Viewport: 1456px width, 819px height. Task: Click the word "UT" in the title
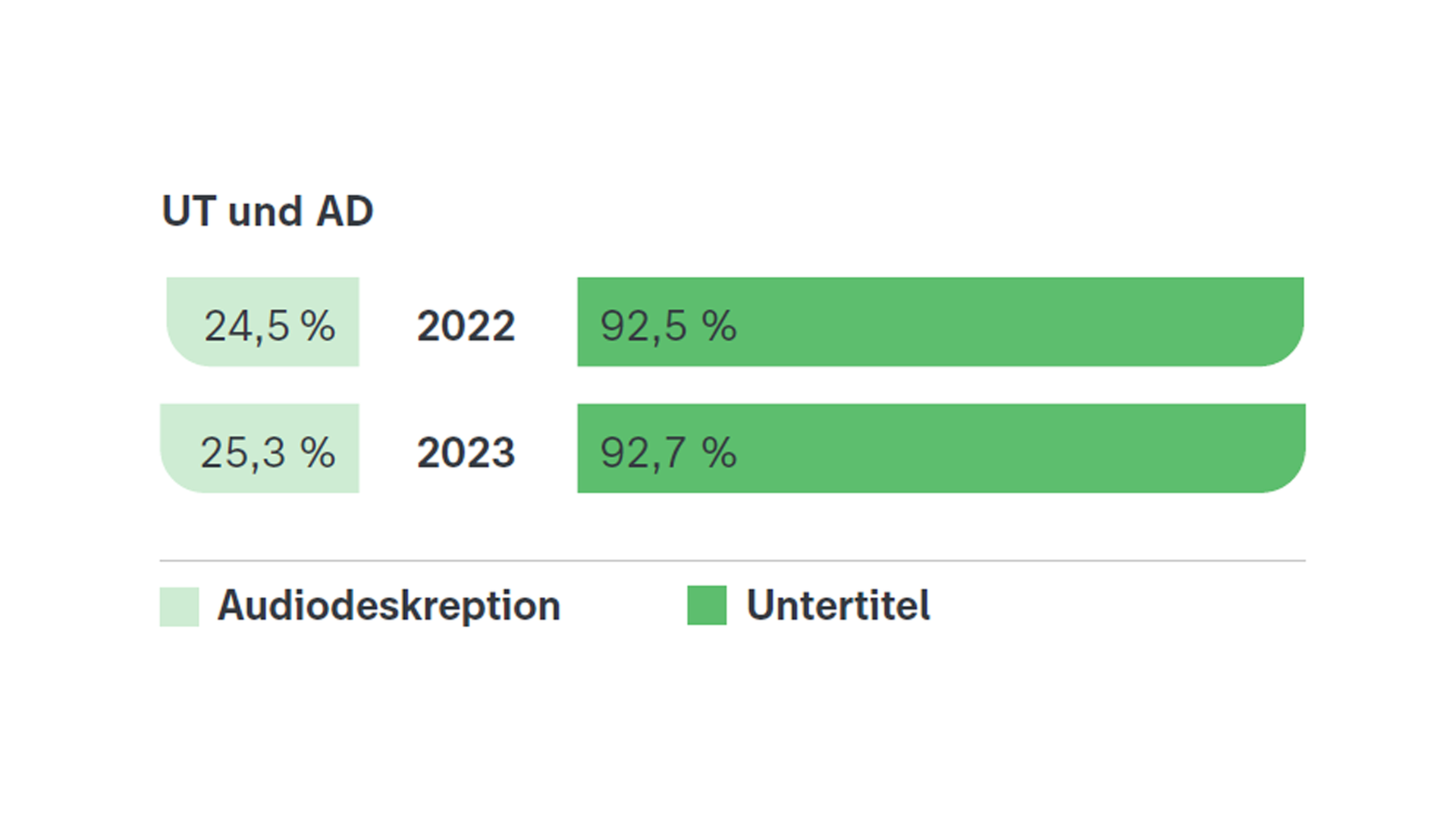click(189, 211)
